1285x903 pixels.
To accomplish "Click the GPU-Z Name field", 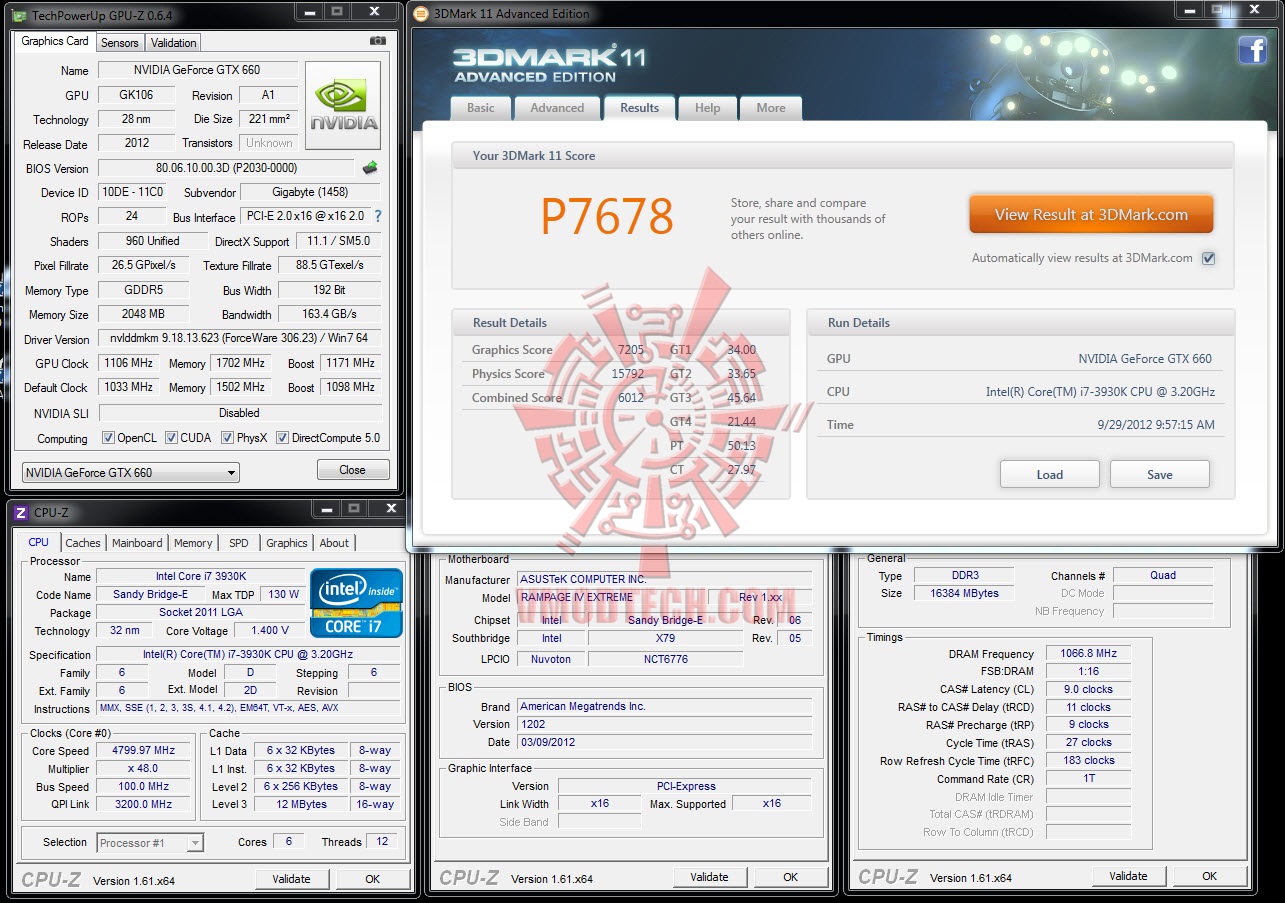I will point(197,70).
